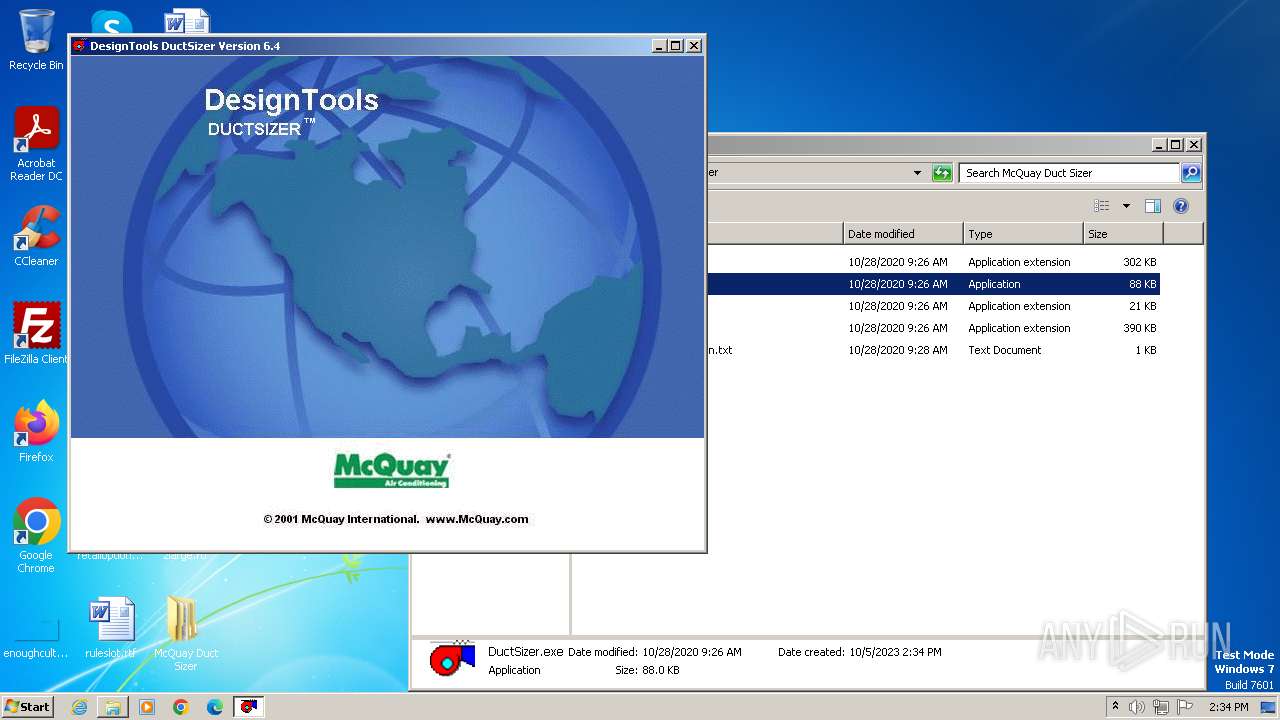Sort by the Type column header
1280x720 pixels.
(1023, 234)
